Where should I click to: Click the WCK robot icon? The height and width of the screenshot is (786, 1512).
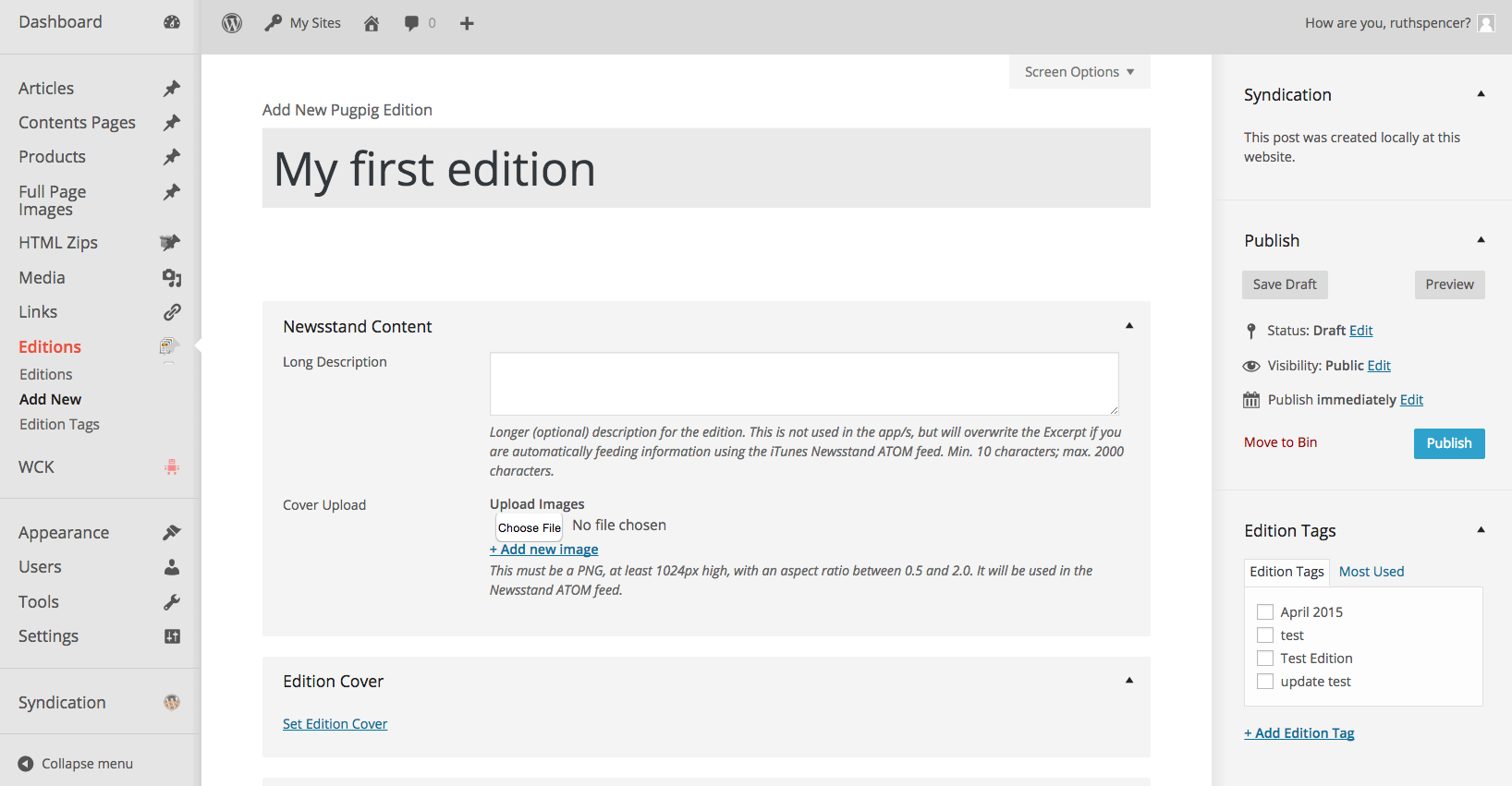[x=172, y=467]
